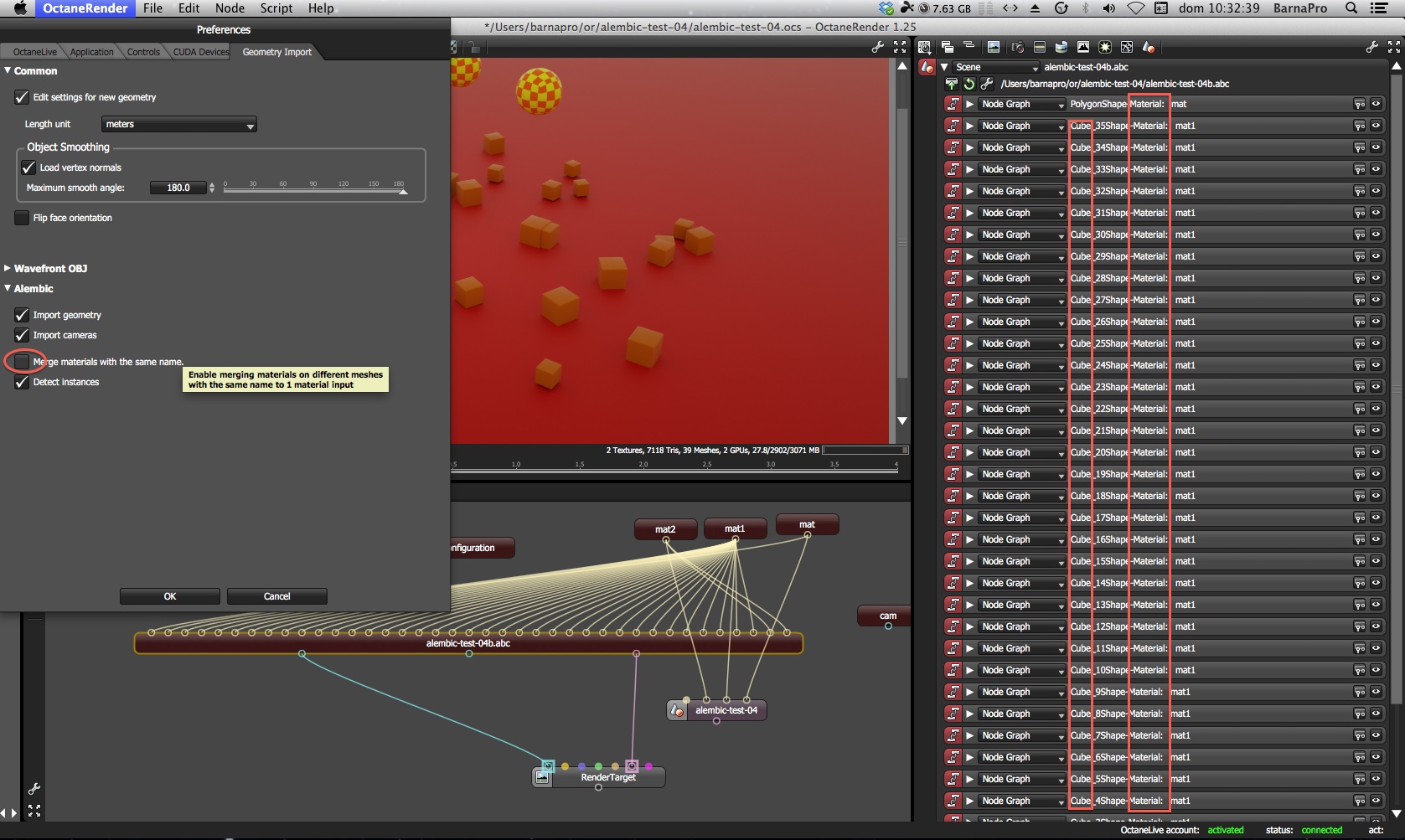Viewport: 1405px width, 840px height.
Task: Click the geometry shapes icon in outliner toolbar
Action: [x=1149, y=47]
